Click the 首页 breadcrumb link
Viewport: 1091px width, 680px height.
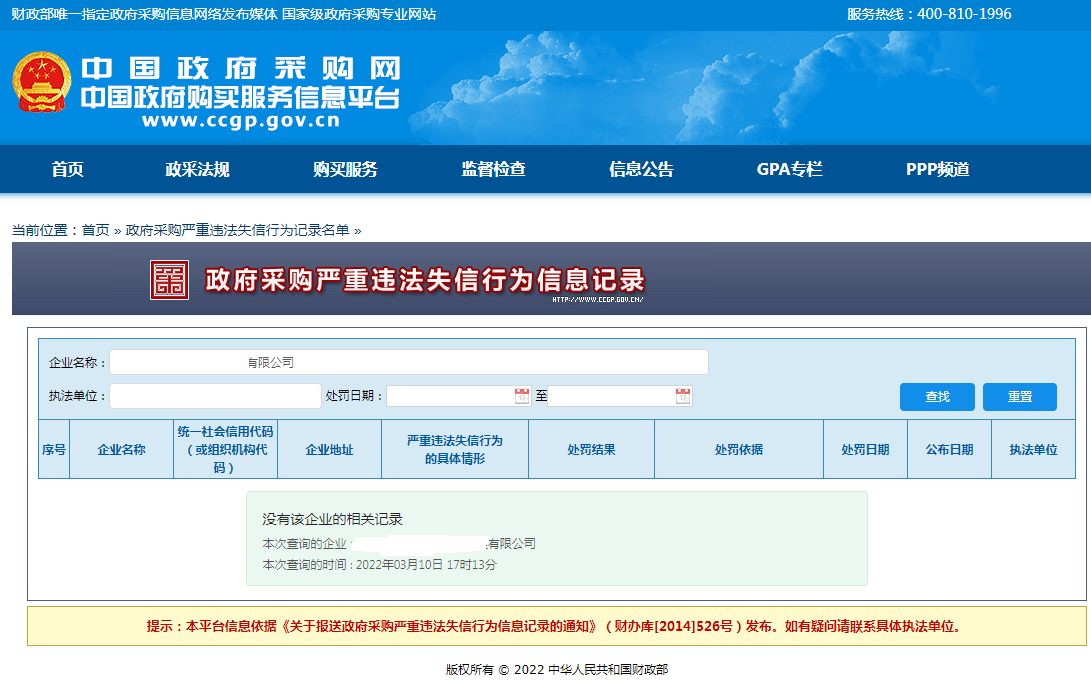click(96, 230)
